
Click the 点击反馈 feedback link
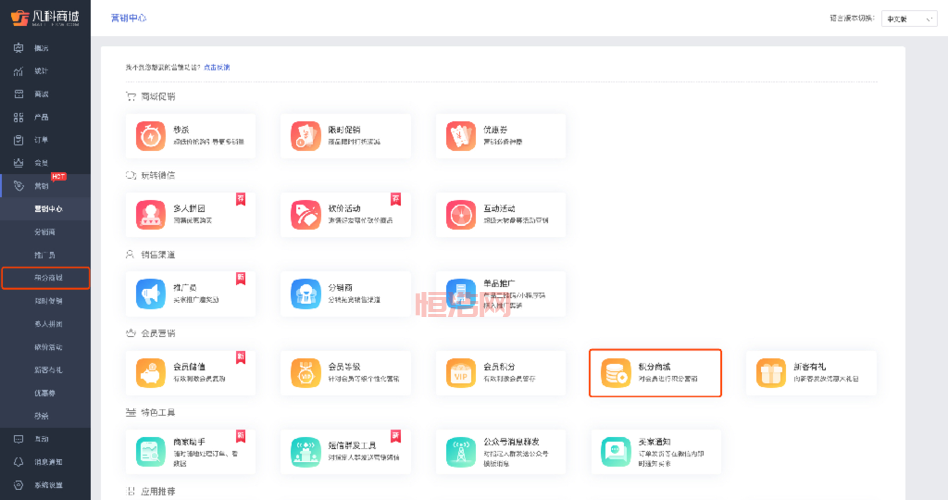pyautogui.click(x=217, y=67)
